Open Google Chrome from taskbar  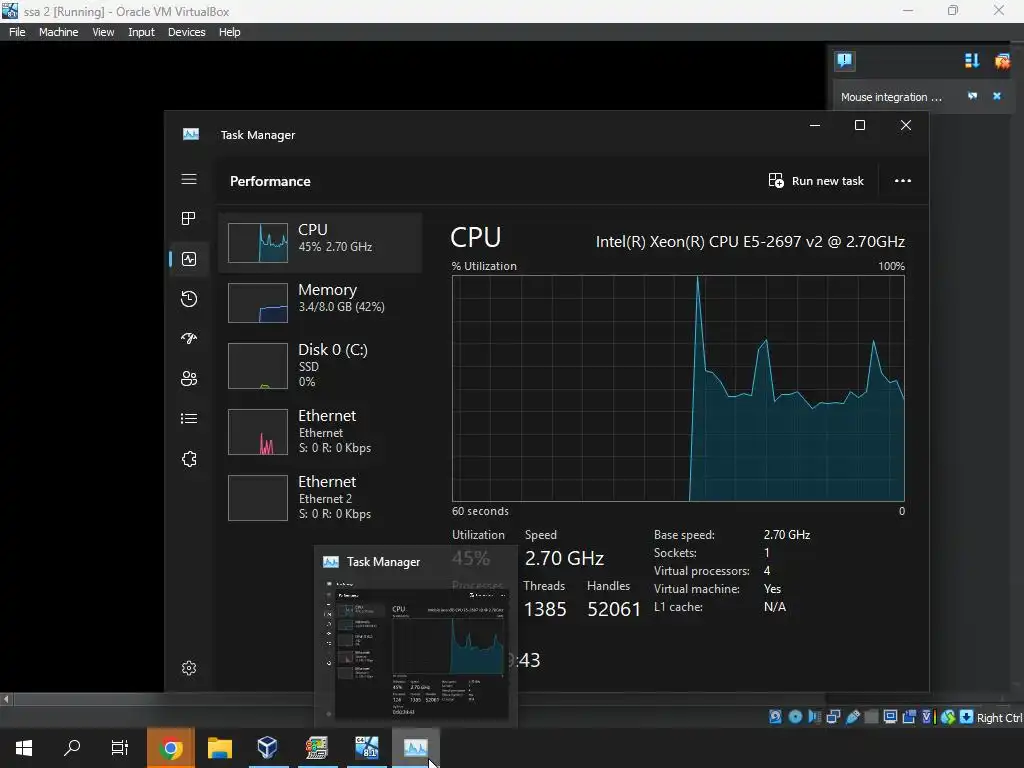point(170,748)
